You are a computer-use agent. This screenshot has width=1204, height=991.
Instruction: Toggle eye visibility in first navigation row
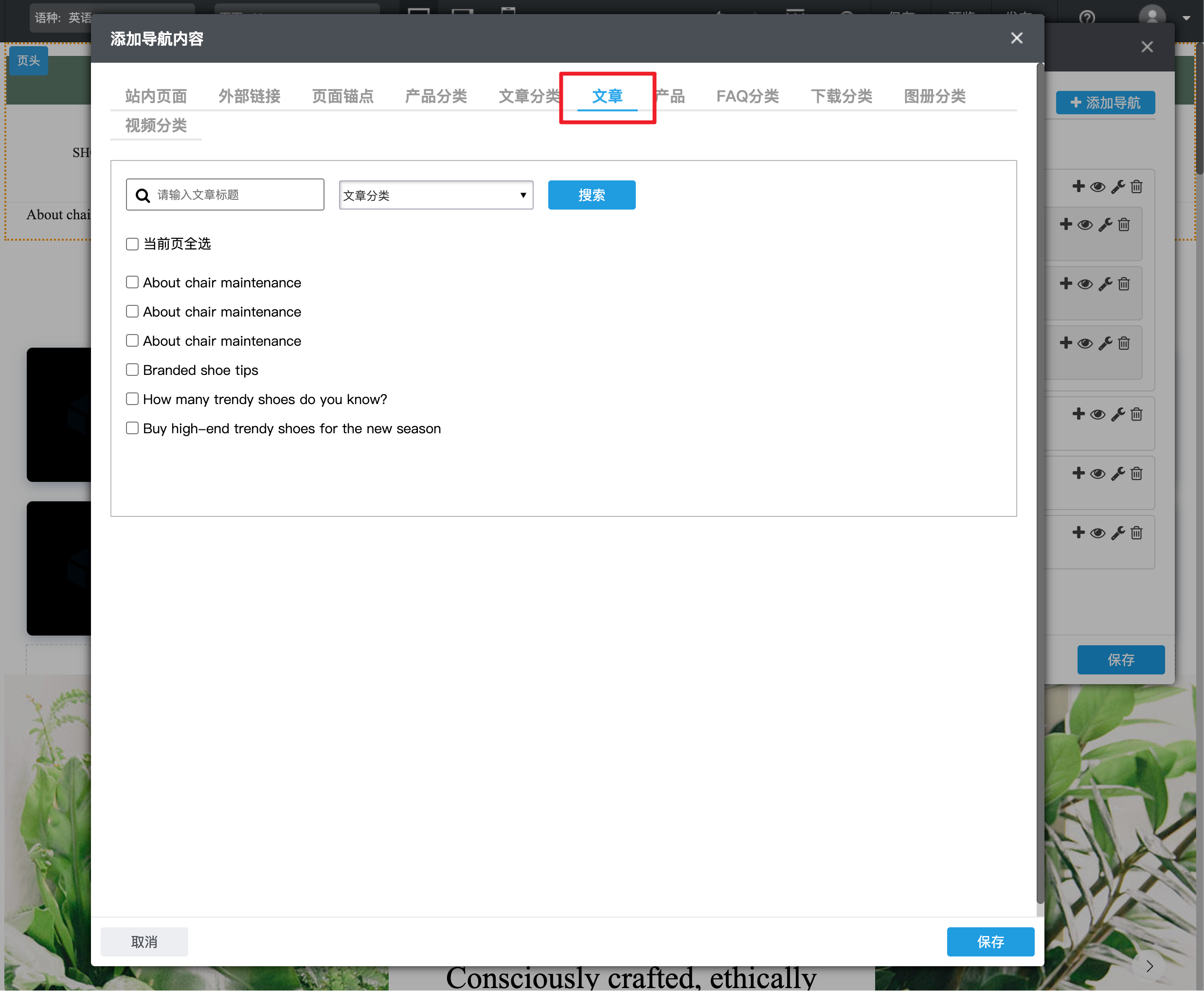pyautogui.click(x=1098, y=187)
